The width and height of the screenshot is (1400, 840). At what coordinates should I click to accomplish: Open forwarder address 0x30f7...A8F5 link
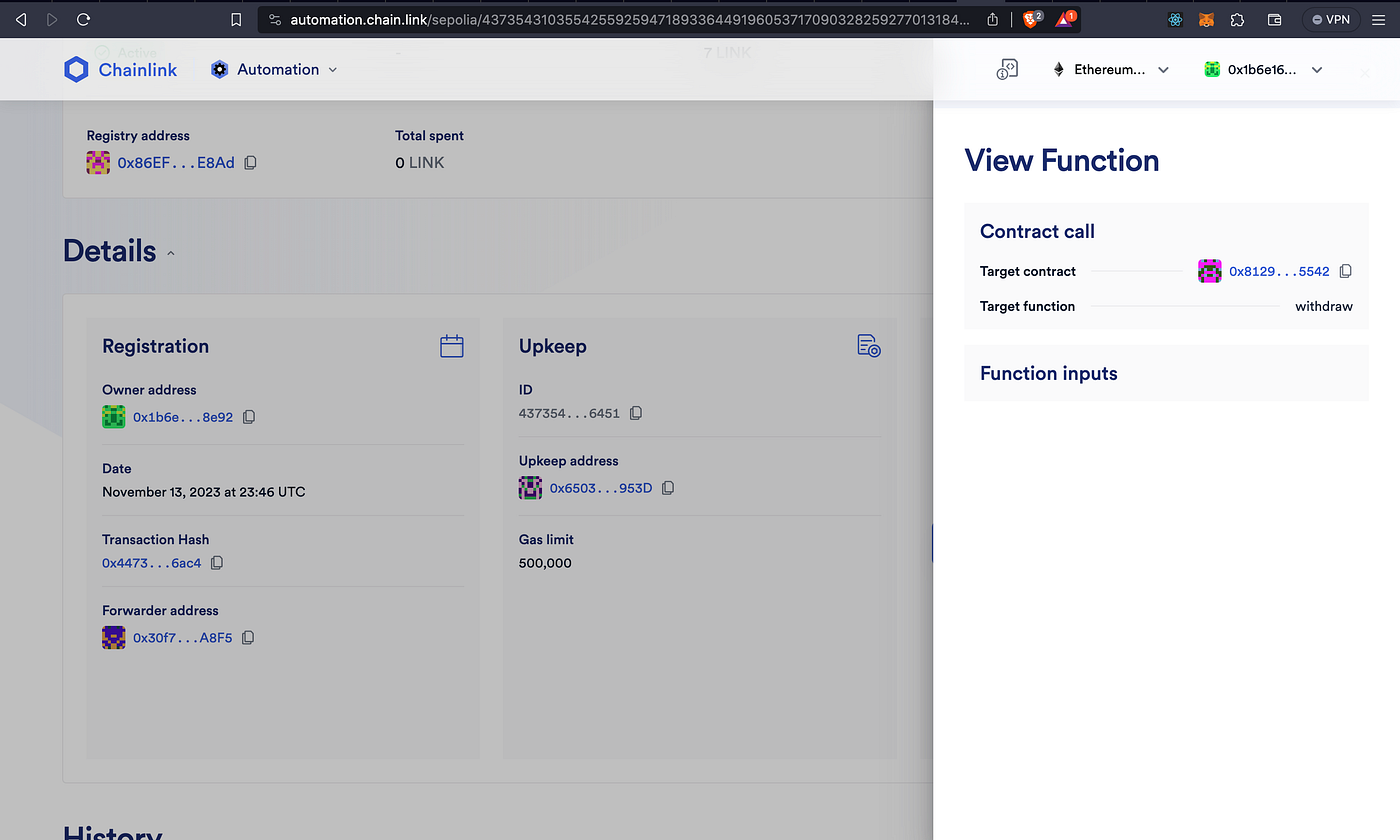pyautogui.click(x=183, y=637)
